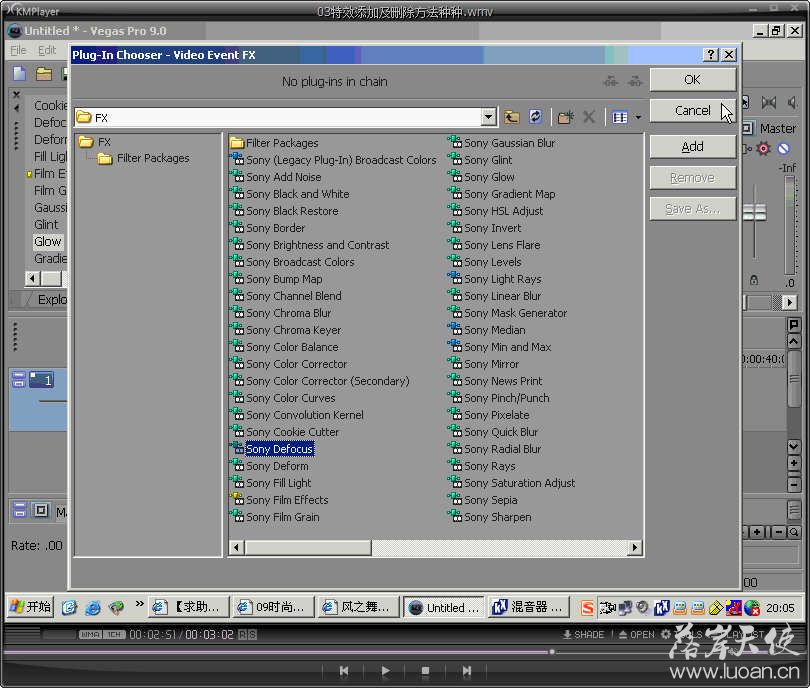Open the Views dropdown arrow

click(x=638, y=117)
